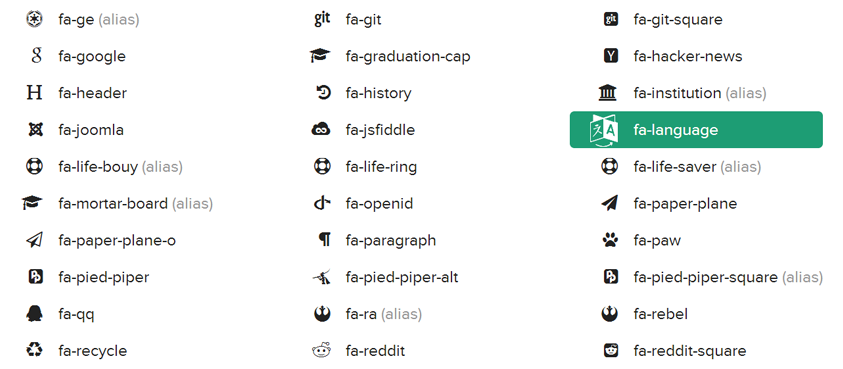
Task: Click the history clock-arrow icon
Action: [x=323, y=93]
